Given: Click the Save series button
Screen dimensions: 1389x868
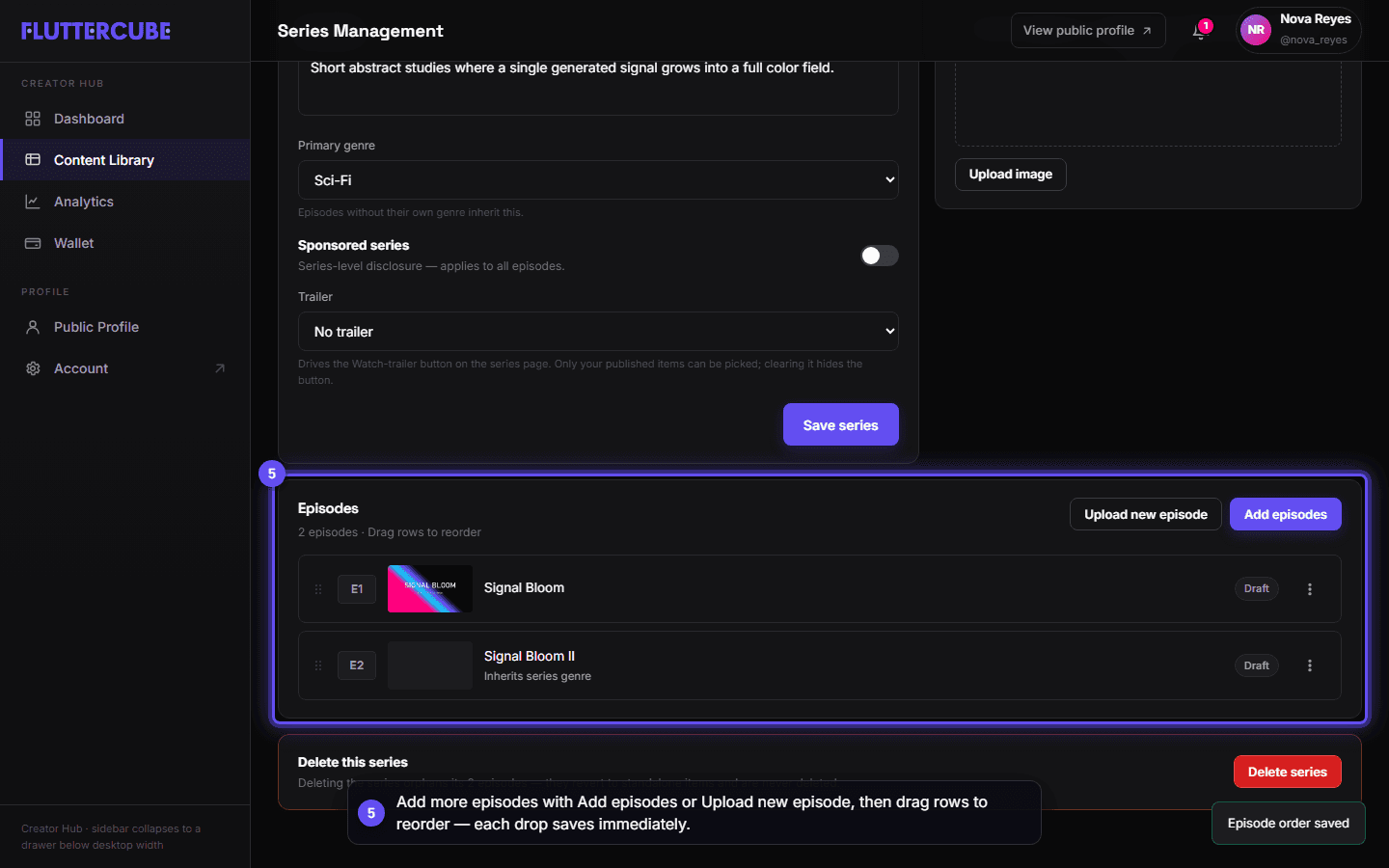Looking at the screenshot, I should coord(841,424).
